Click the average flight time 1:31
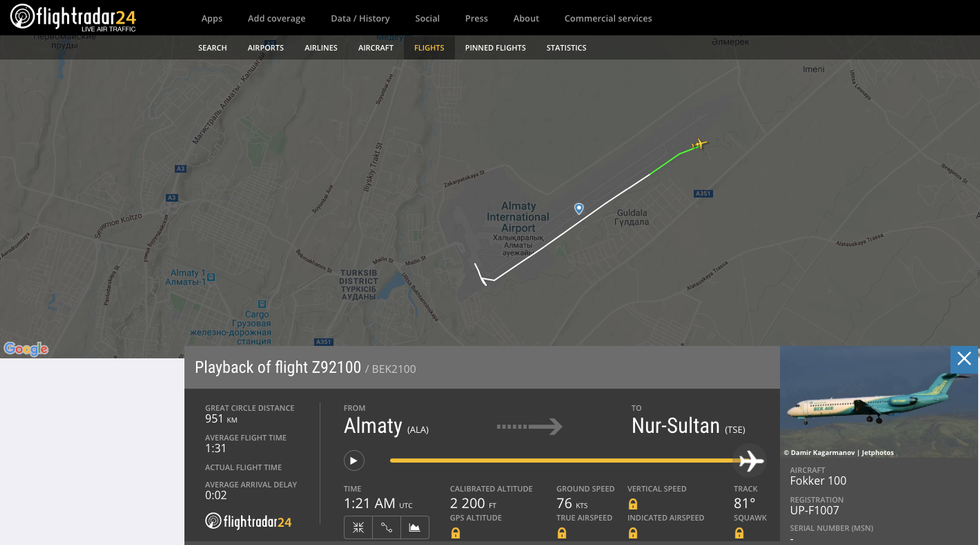Screen dimensions: 980x545 216,448
